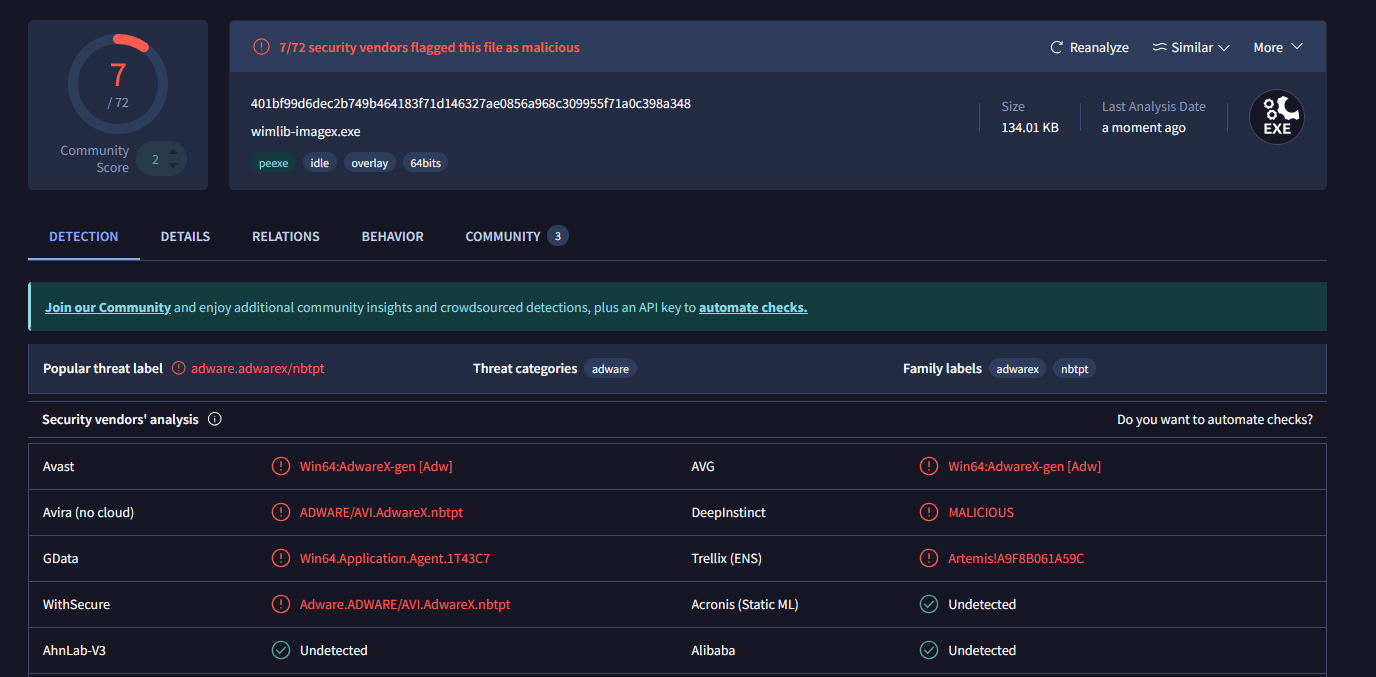
Task: Click the file name wimlib-imagex.exe
Action: pyautogui.click(x=306, y=131)
